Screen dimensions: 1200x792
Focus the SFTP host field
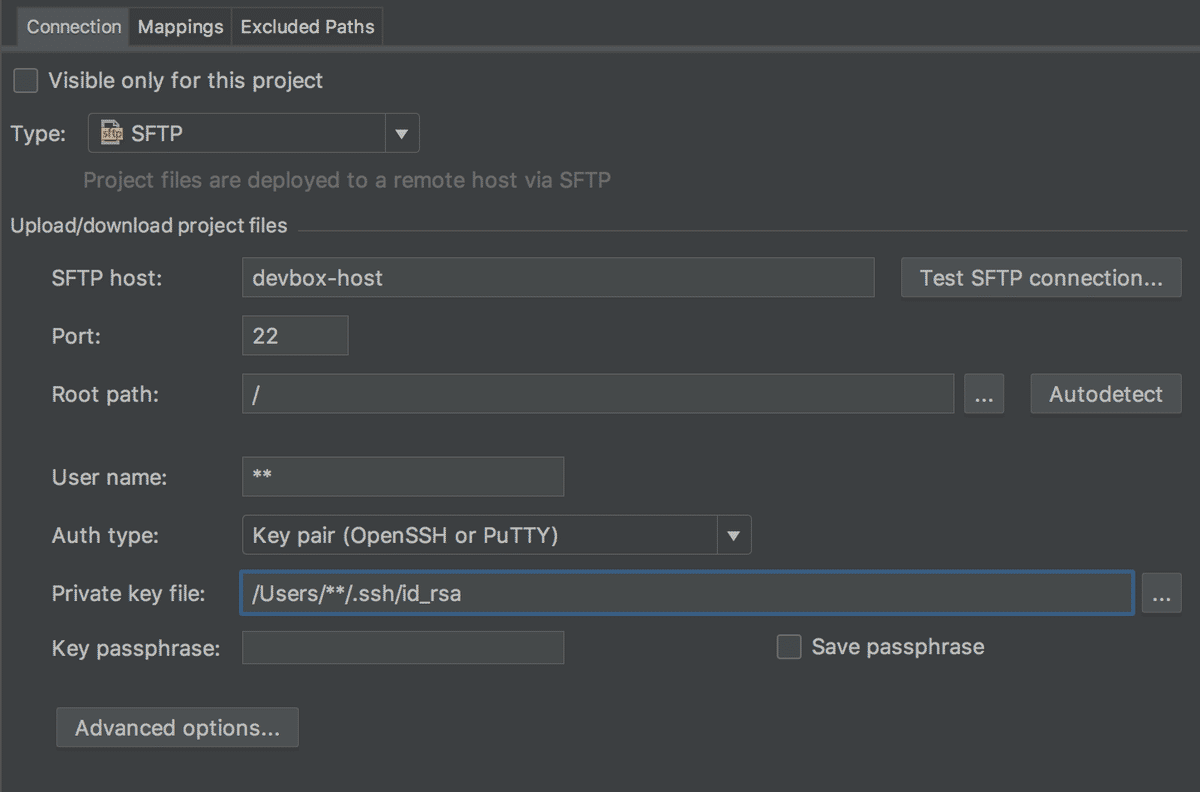[557, 278]
